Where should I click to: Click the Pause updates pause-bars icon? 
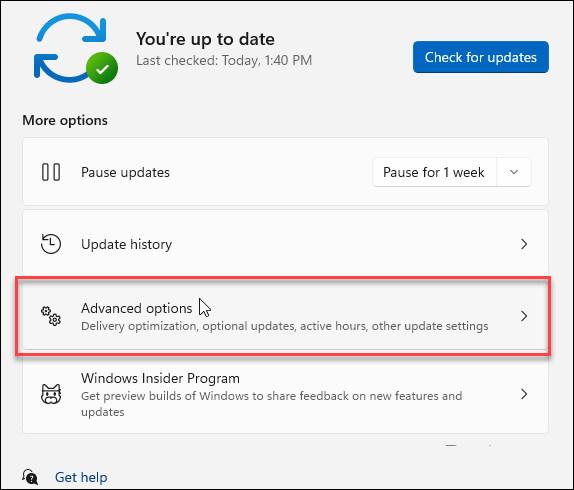coord(51,172)
